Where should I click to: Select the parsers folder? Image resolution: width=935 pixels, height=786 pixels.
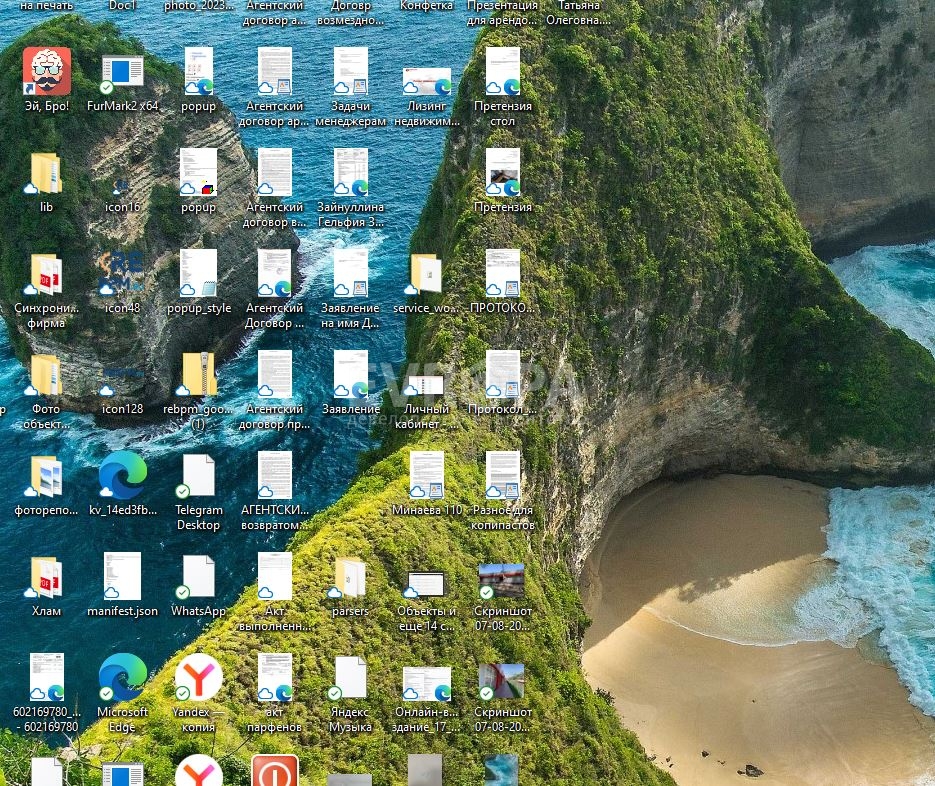(350, 577)
